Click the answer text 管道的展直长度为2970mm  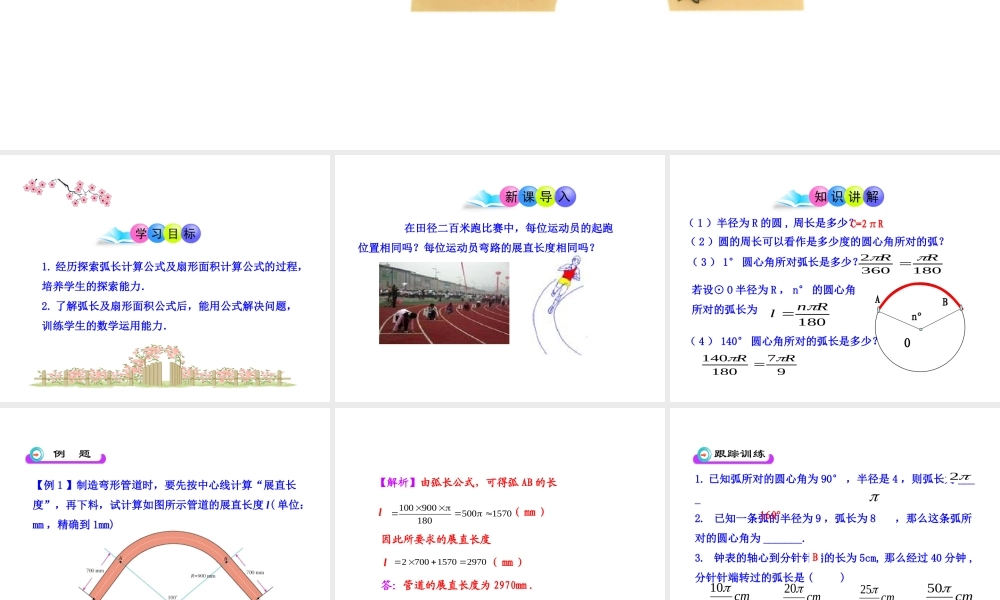466,584
